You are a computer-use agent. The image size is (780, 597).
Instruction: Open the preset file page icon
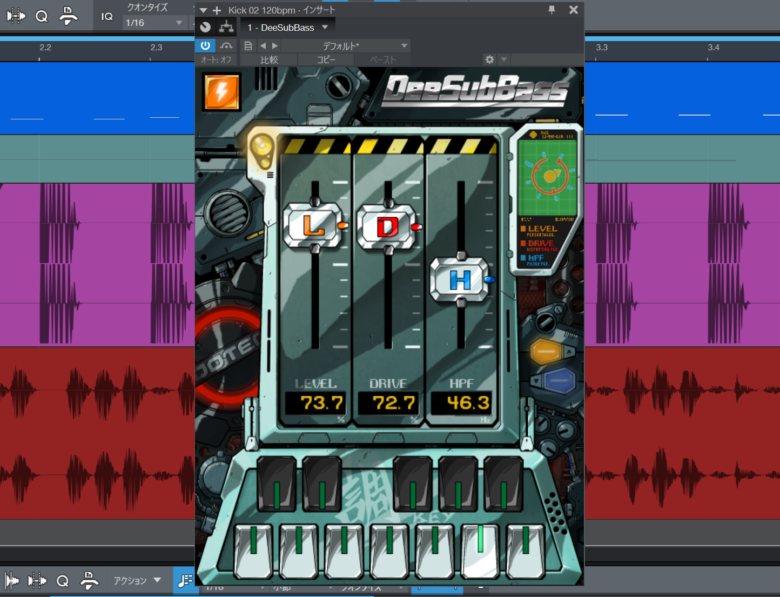(248, 46)
